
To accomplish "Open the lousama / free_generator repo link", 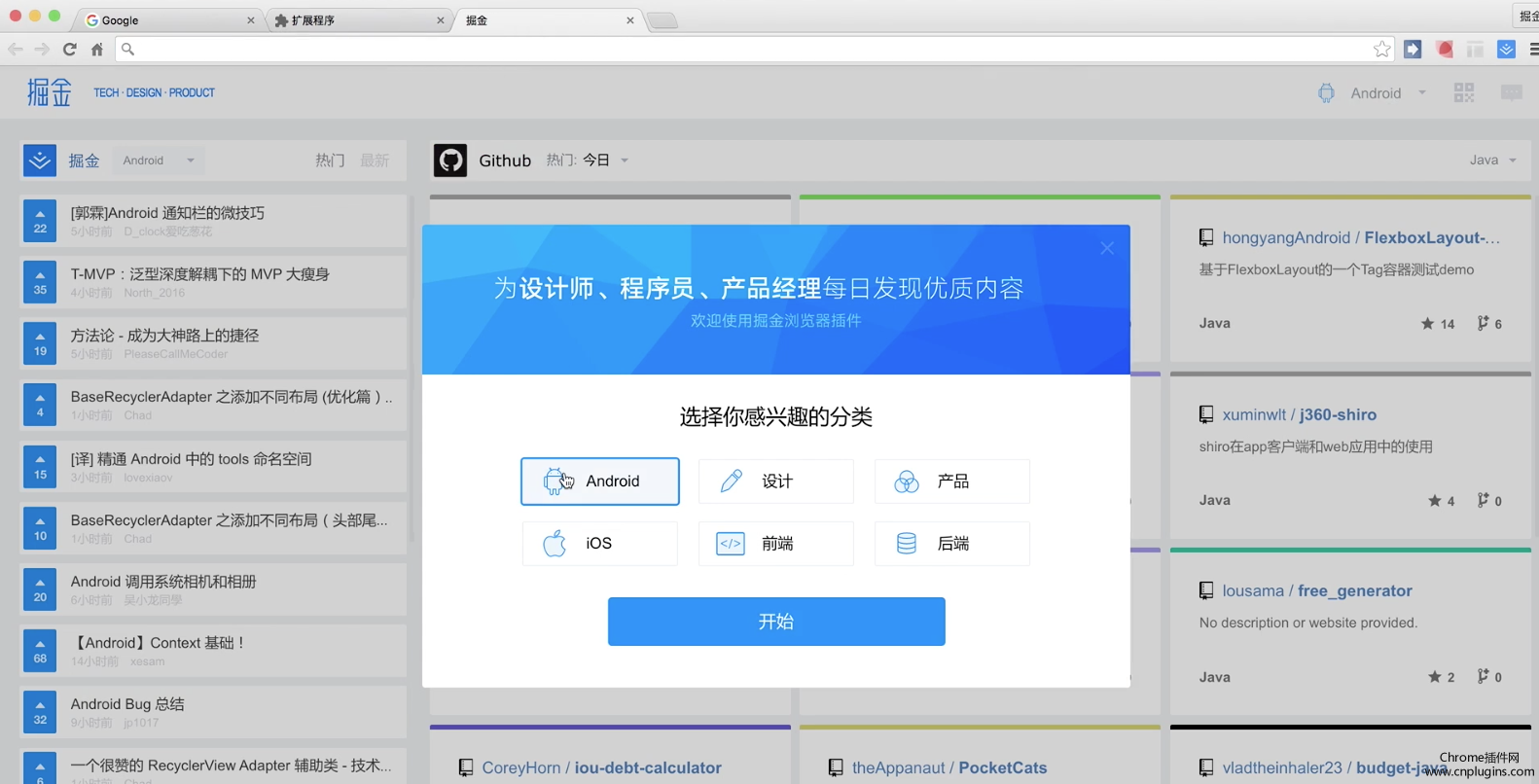I will coord(1316,590).
